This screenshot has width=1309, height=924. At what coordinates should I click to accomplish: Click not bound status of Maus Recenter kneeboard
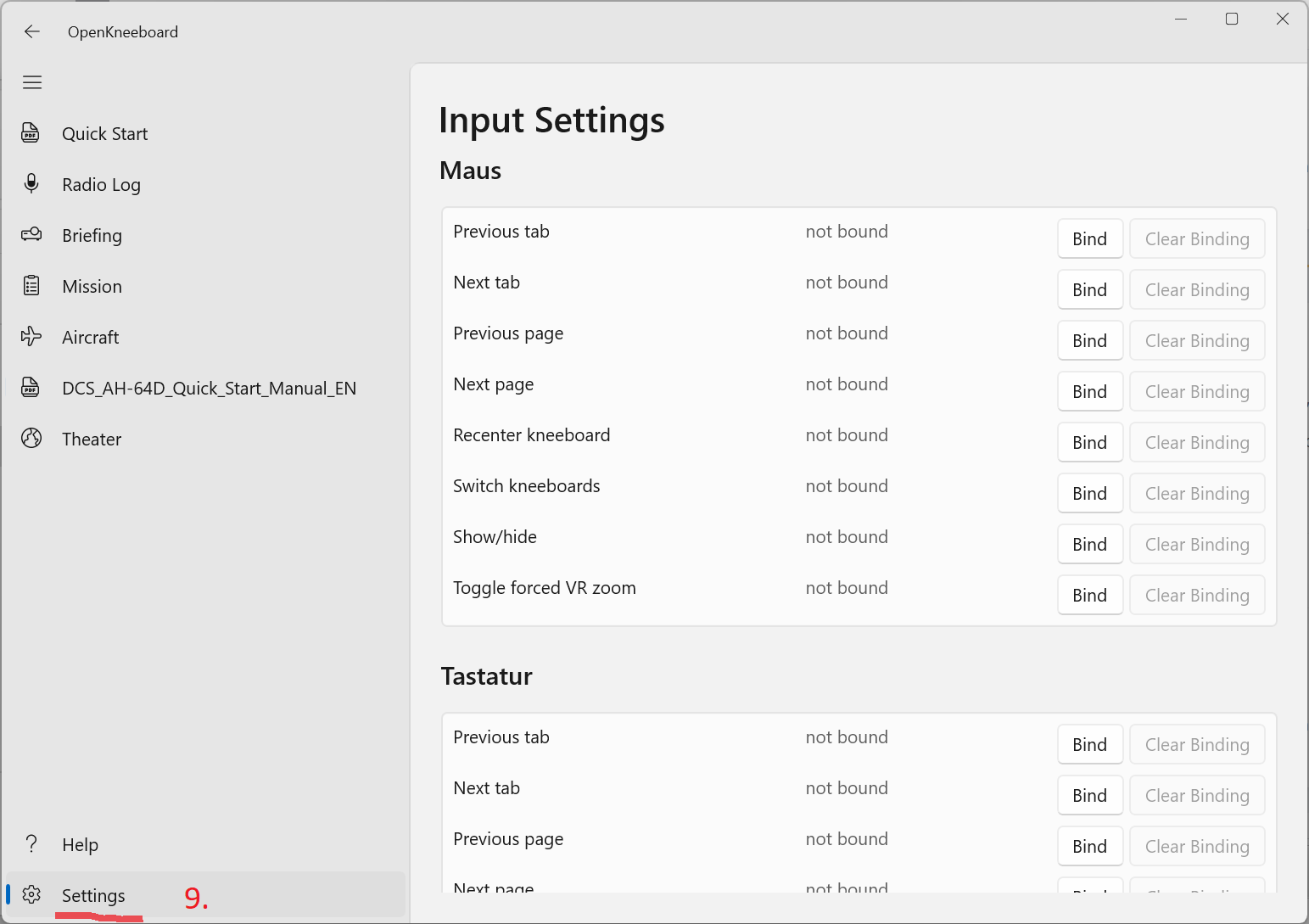pyautogui.click(x=847, y=435)
